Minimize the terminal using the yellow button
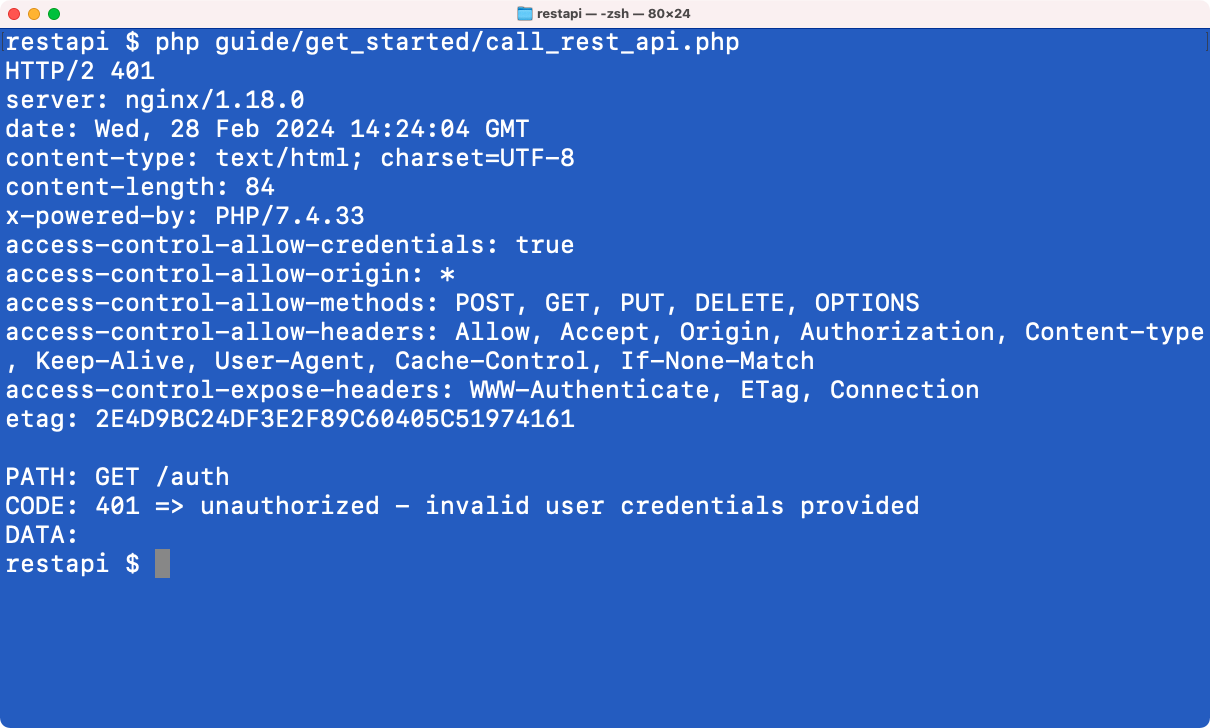Screen dimensions: 1210x728 tap(34, 14)
